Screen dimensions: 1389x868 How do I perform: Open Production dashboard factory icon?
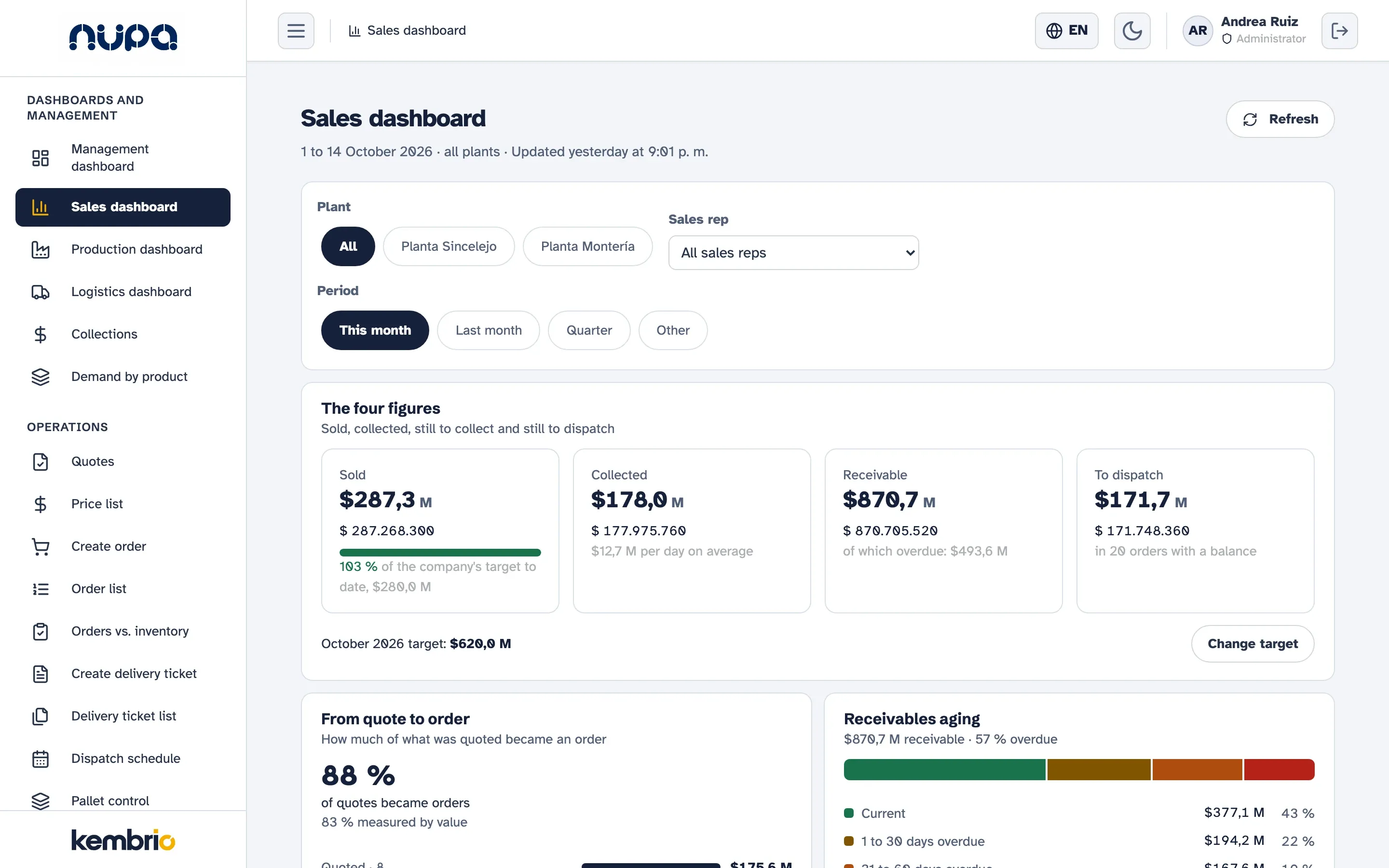(x=40, y=250)
